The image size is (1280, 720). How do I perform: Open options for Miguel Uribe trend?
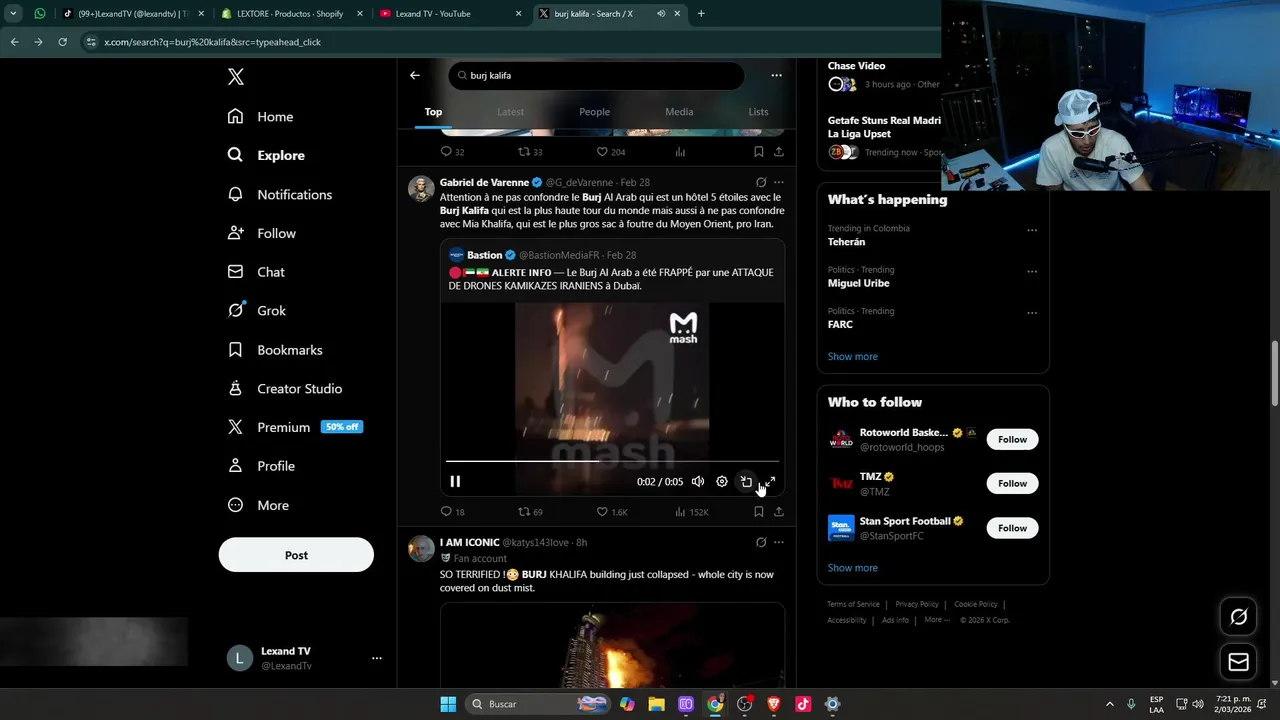click(x=1032, y=271)
